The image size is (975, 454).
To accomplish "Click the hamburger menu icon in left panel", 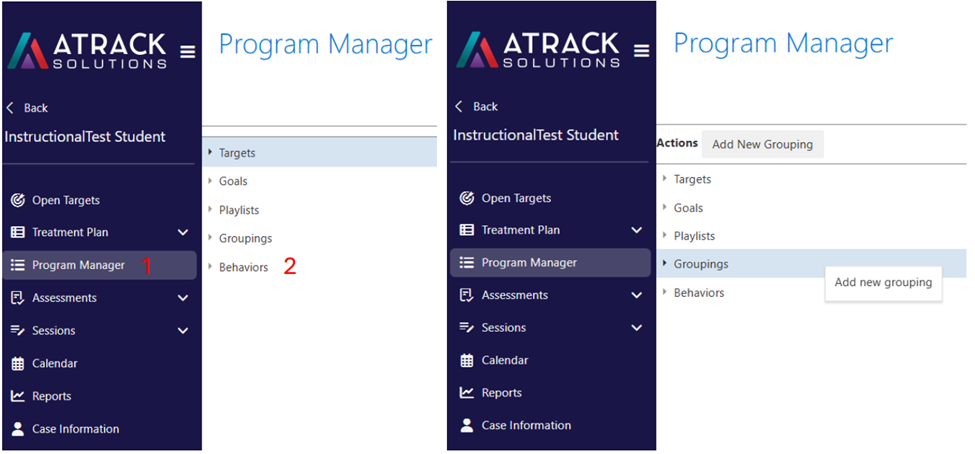I will [188, 52].
